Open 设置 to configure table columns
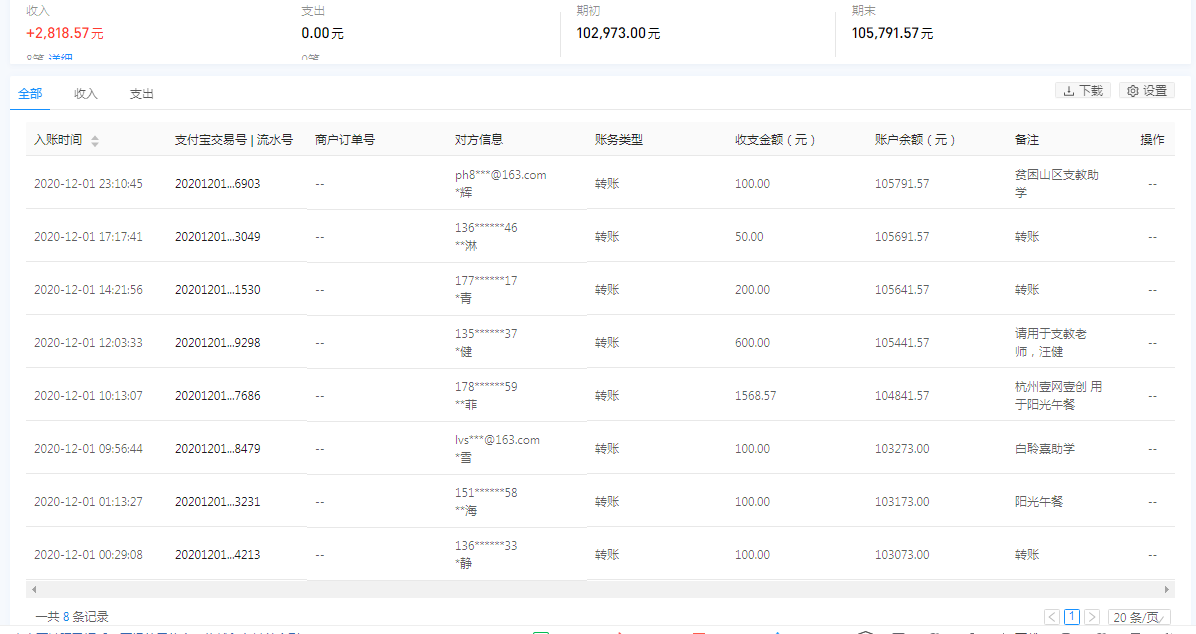1196x634 pixels. click(x=1146, y=89)
